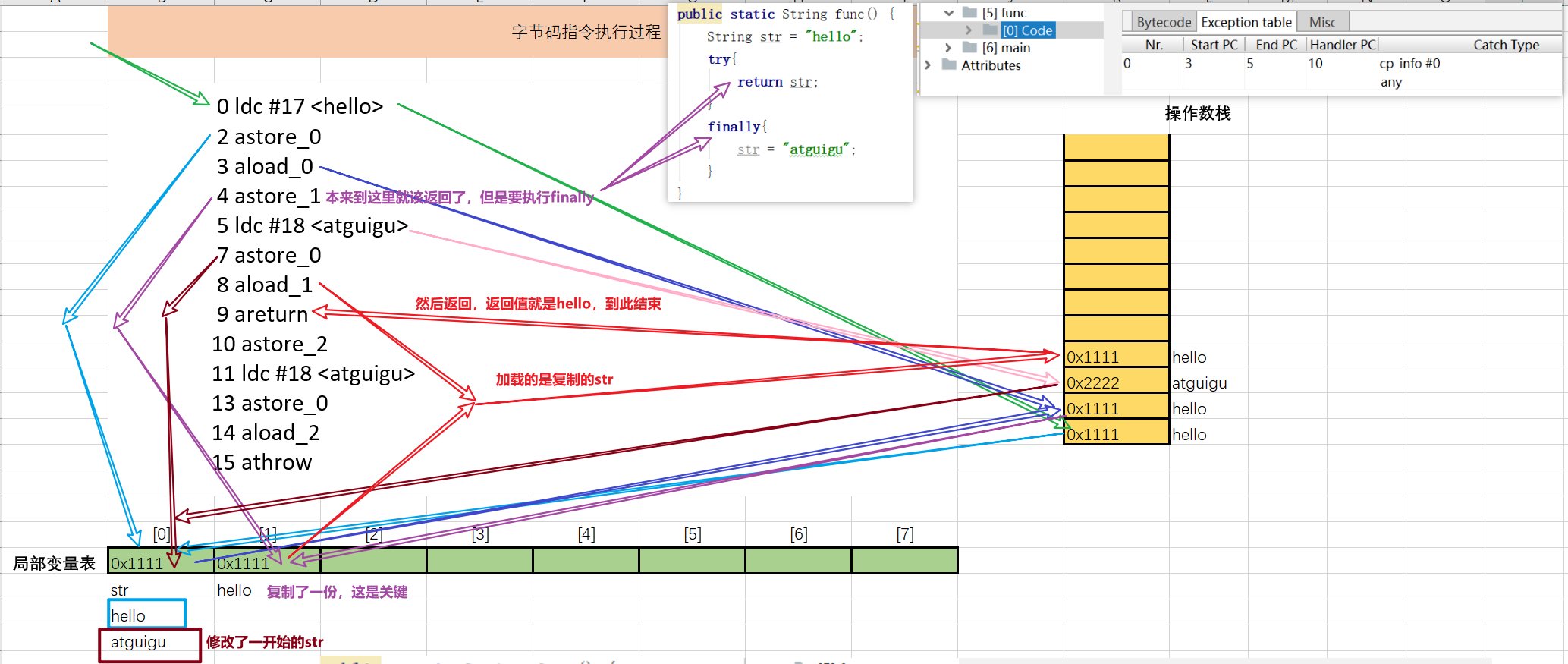Select the topmost 0x1111 operand stack cell
This screenshot has width=1568, height=664.
1116,357
